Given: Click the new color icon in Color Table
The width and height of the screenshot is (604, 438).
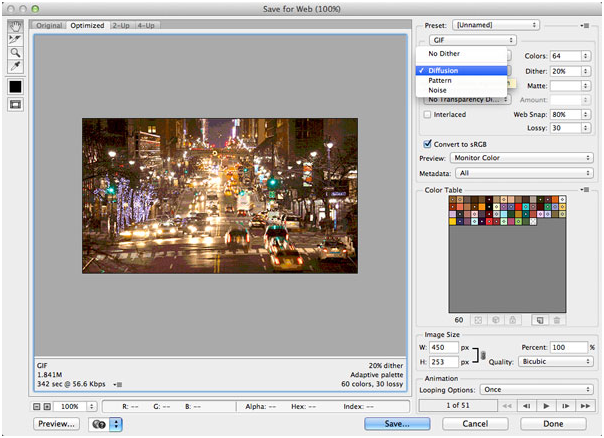Looking at the screenshot, I should [x=538, y=318].
